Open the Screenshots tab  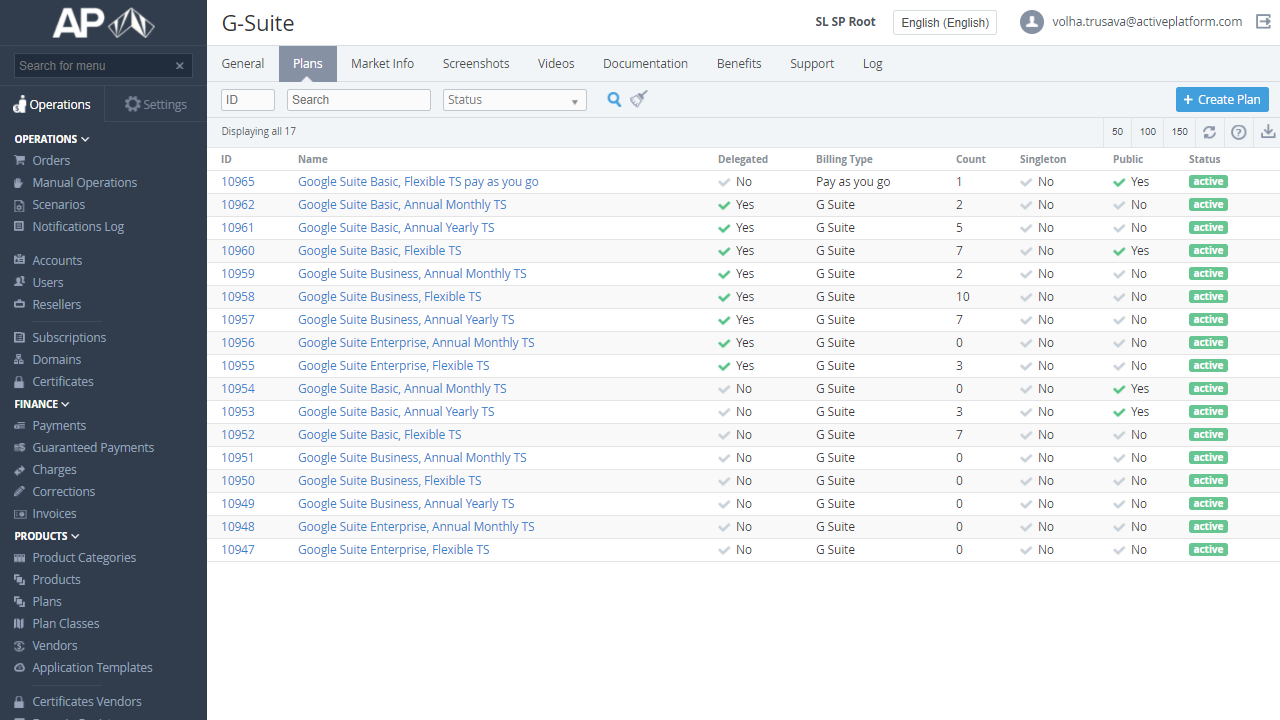click(476, 63)
